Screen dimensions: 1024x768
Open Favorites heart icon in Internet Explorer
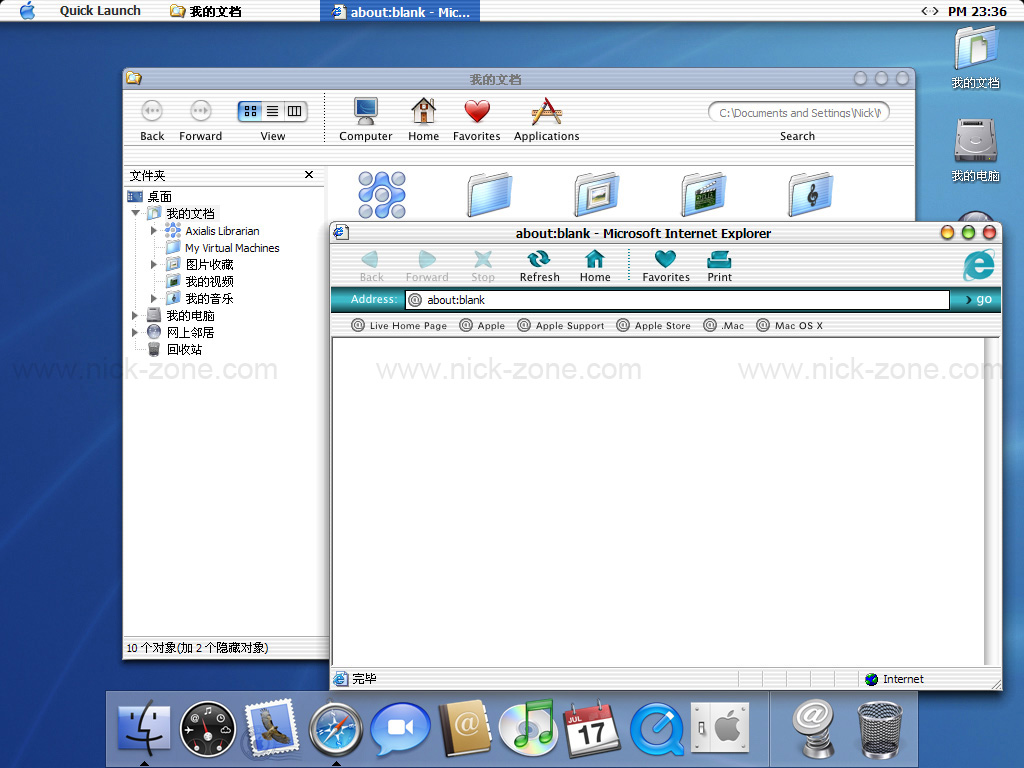click(665, 261)
